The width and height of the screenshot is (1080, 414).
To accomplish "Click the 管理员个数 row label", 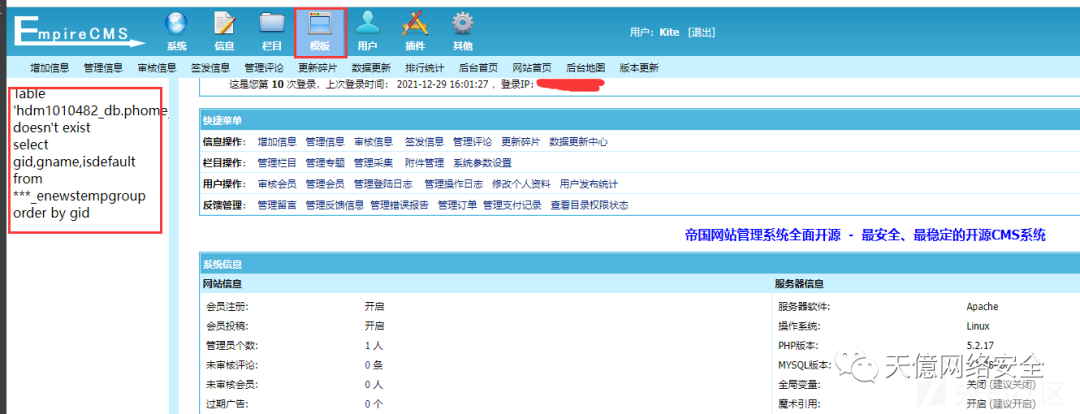I will tap(232, 345).
